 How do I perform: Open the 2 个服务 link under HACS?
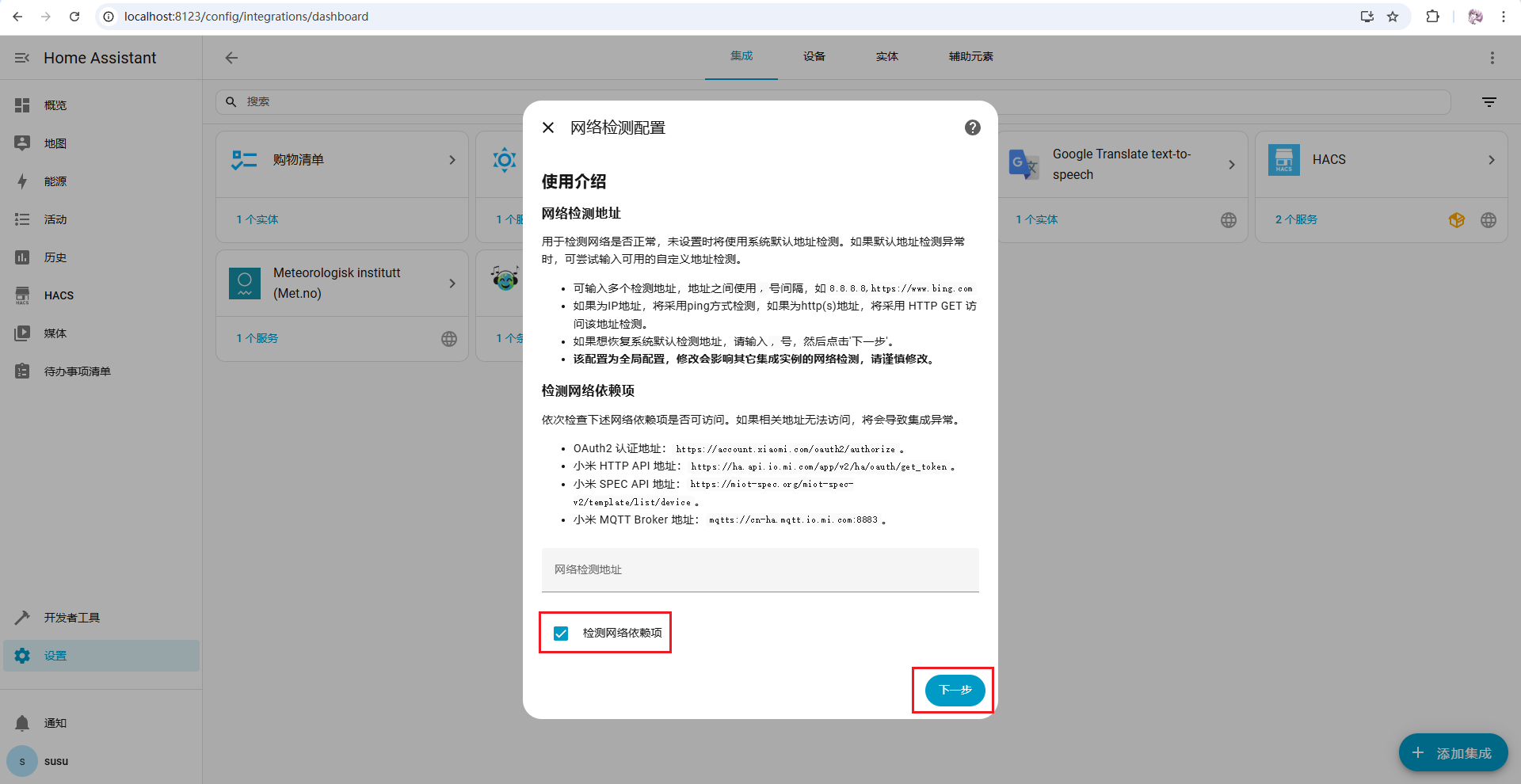1296,220
